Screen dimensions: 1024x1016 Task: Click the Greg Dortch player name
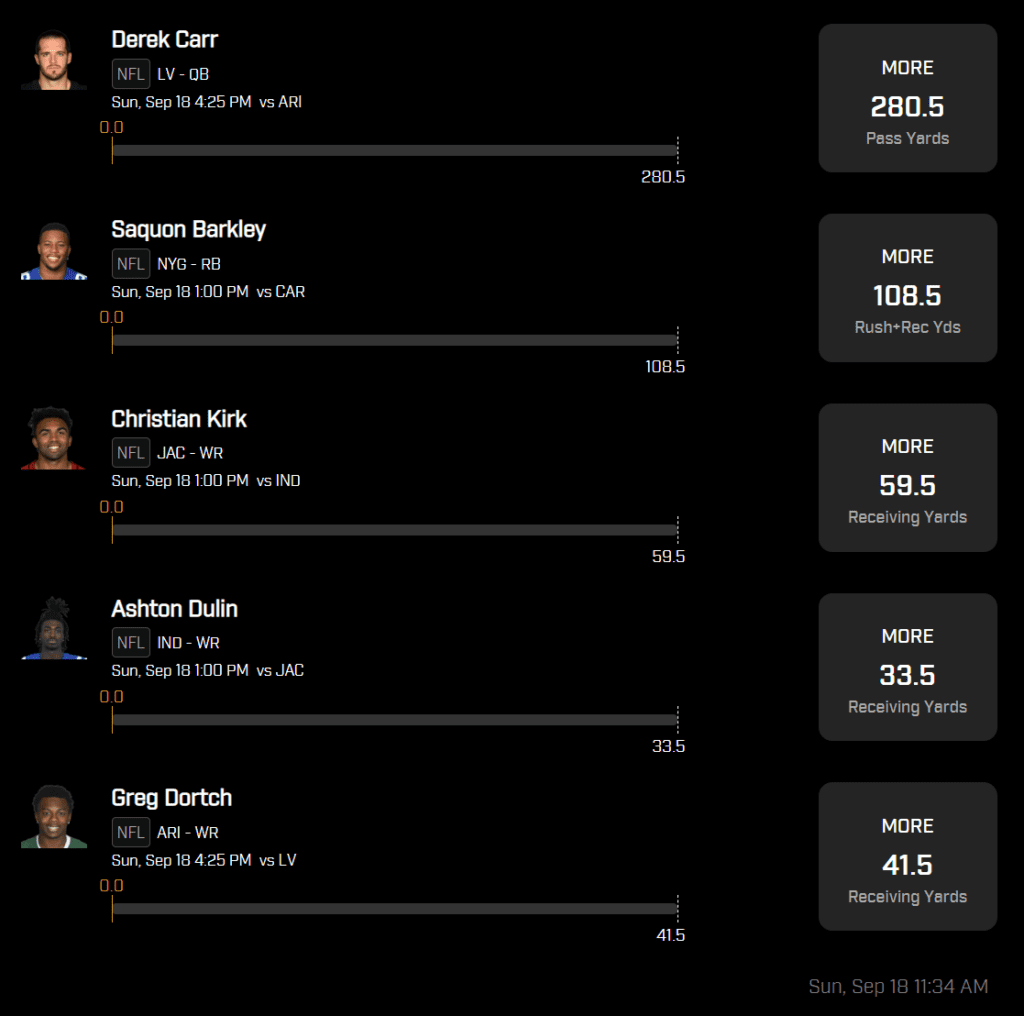pos(172,798)
